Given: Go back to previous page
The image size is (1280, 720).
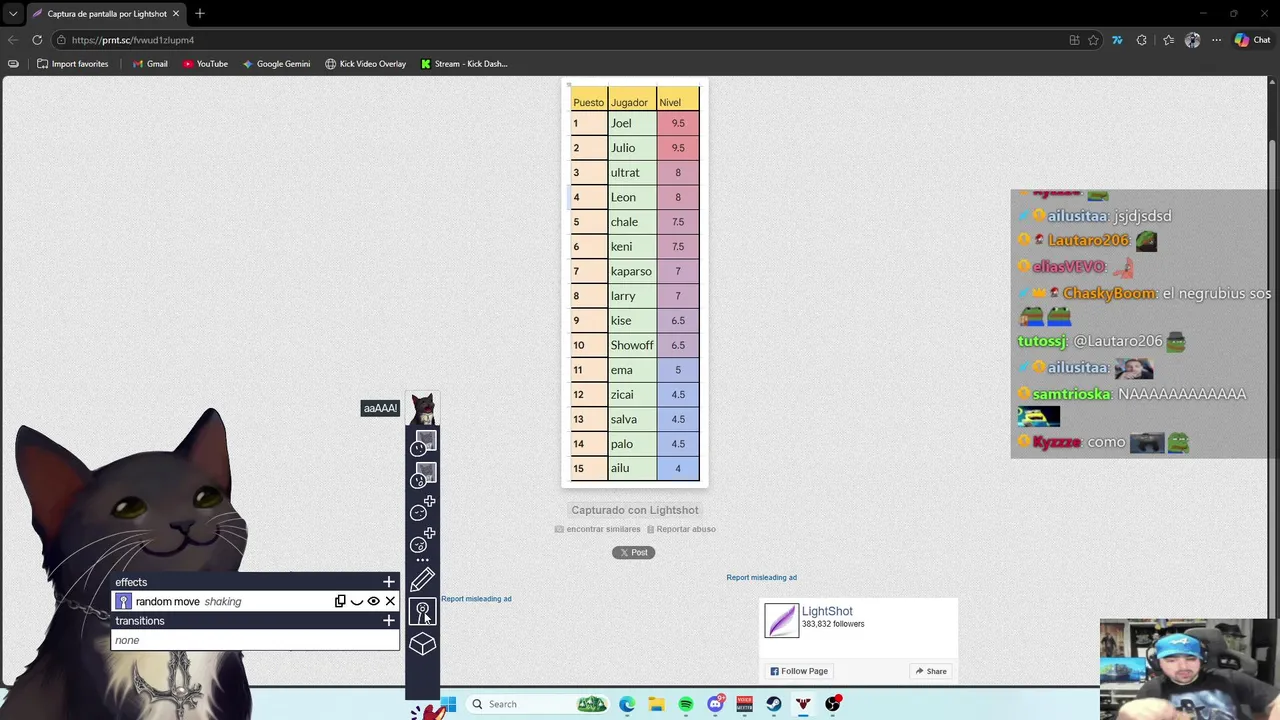Looking at the screenshot, I should (12, 40).
